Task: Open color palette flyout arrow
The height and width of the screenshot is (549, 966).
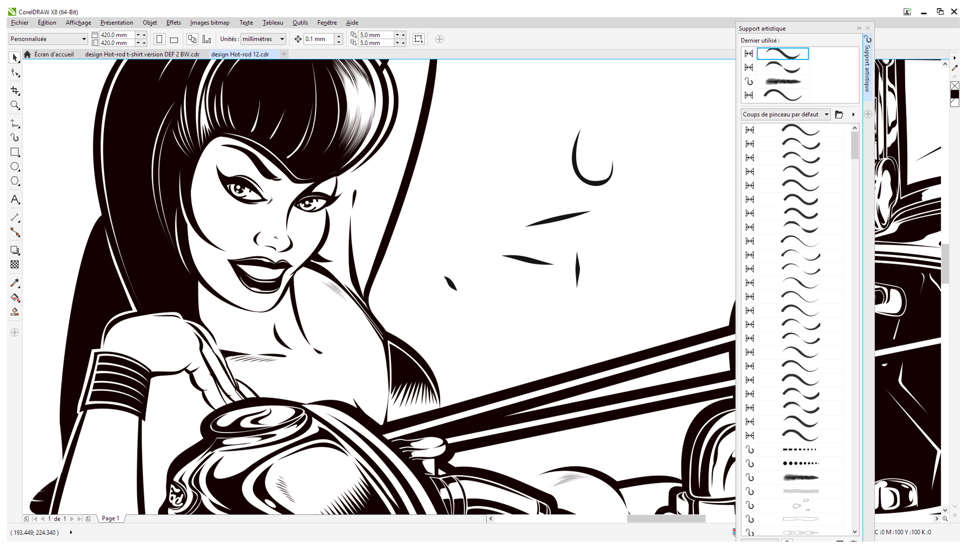Action: tap(954, 59)
